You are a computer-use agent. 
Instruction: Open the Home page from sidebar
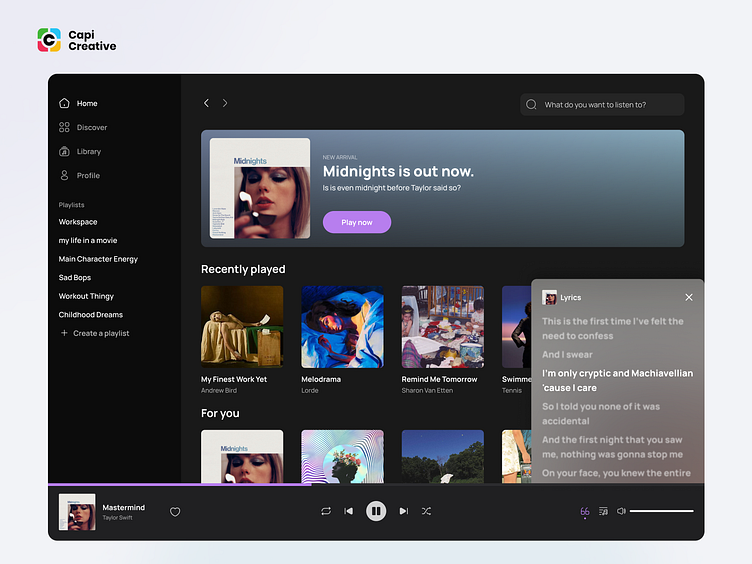point(78,103)
